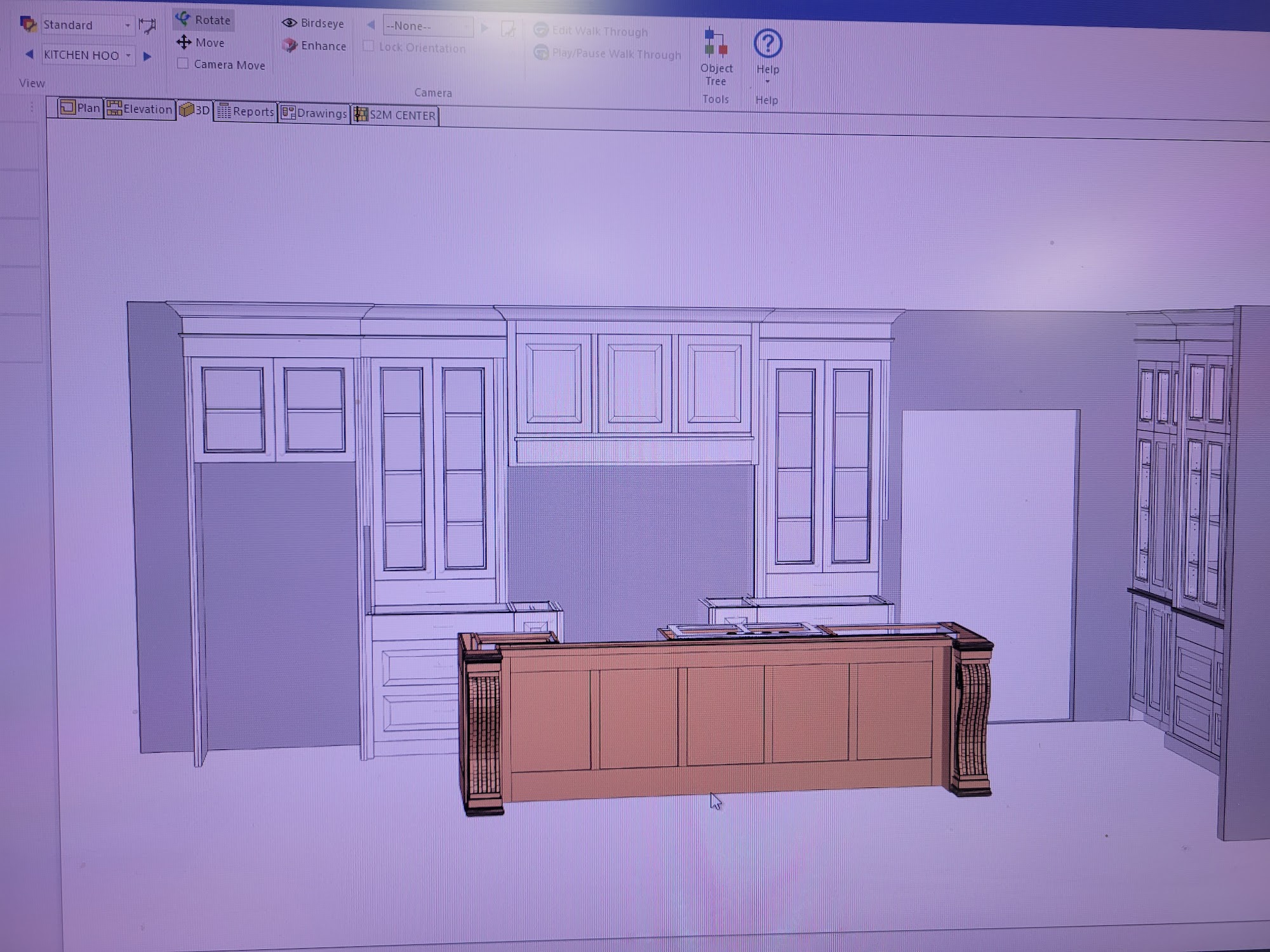Click the dimension icon next to Standard
1270x952 pixels.
click(x=147, y=26)
